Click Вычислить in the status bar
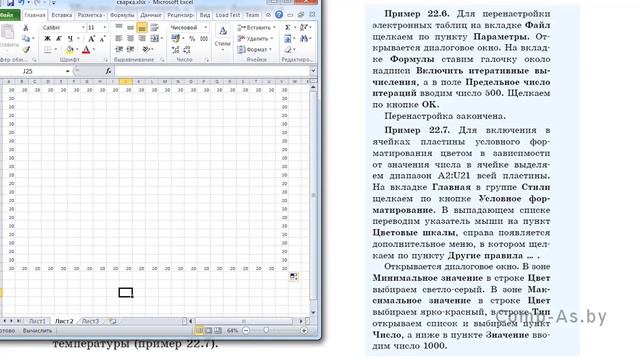The image size is (640, 360). coord(37,331)
